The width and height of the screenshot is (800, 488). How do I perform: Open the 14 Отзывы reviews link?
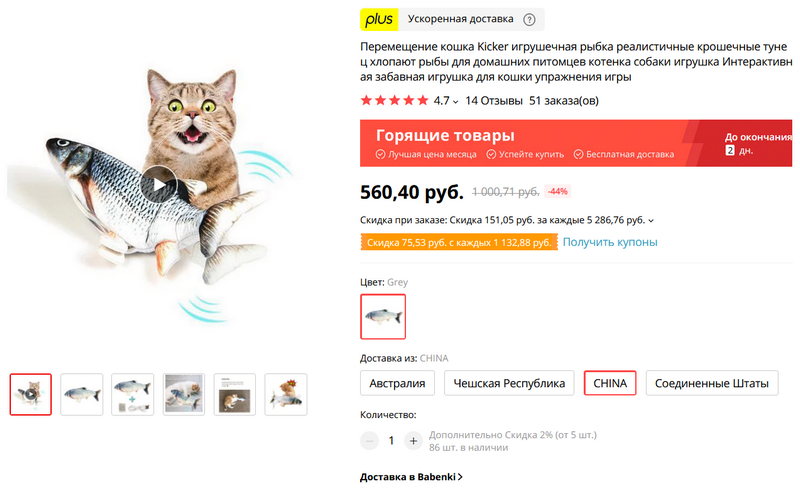[494, 101]
